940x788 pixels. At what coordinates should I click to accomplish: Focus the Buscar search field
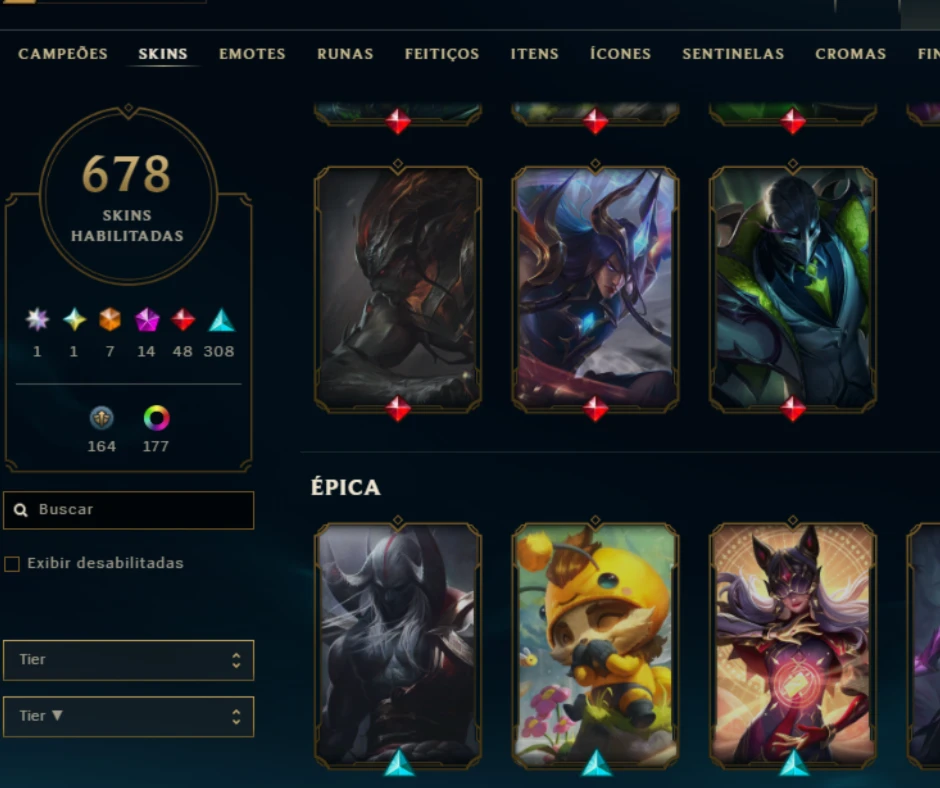pos(128,510)
